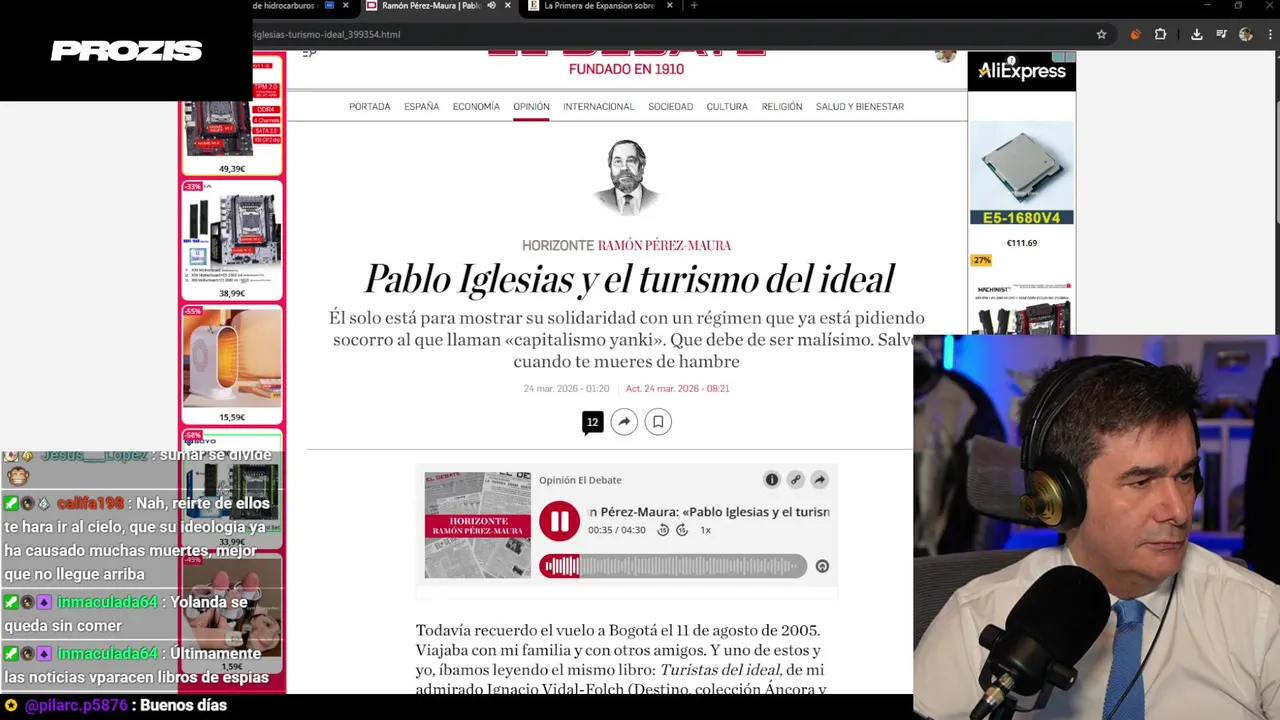This screenshot has width=1280, height=720.
Task: Switch to La Primera de Expansion tab
Action: (598, 6)
